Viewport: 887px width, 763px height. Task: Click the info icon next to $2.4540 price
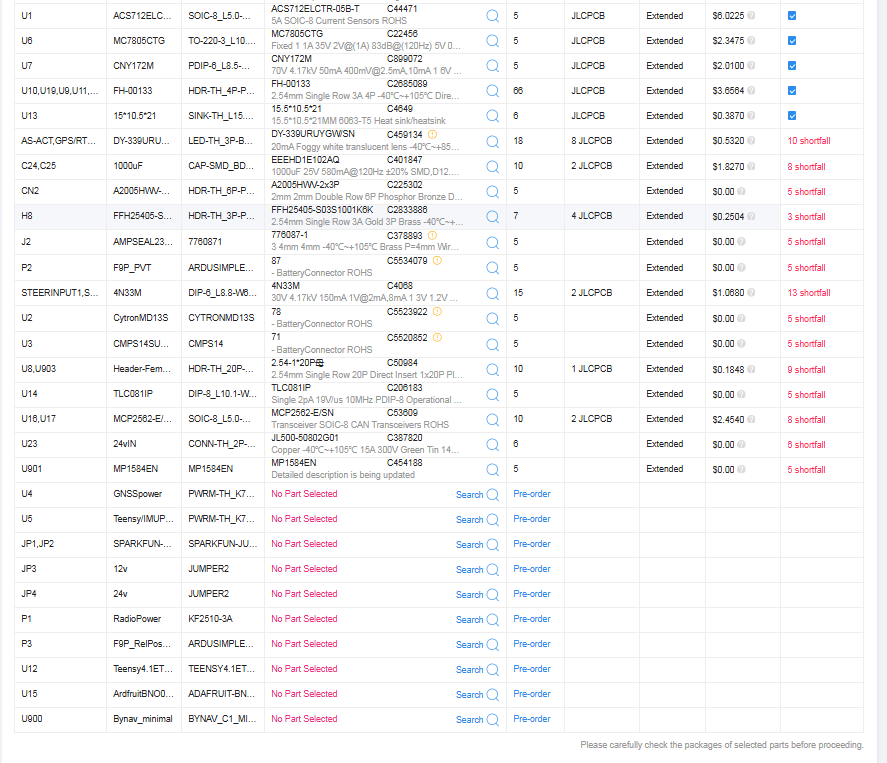click(751, 419)
